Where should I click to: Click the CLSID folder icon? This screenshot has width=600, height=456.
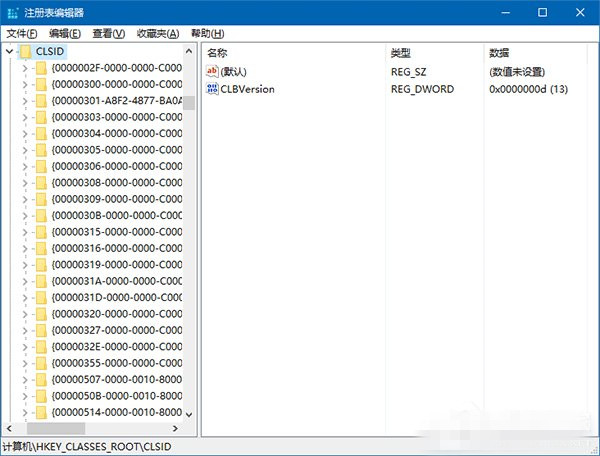[26, 52]
